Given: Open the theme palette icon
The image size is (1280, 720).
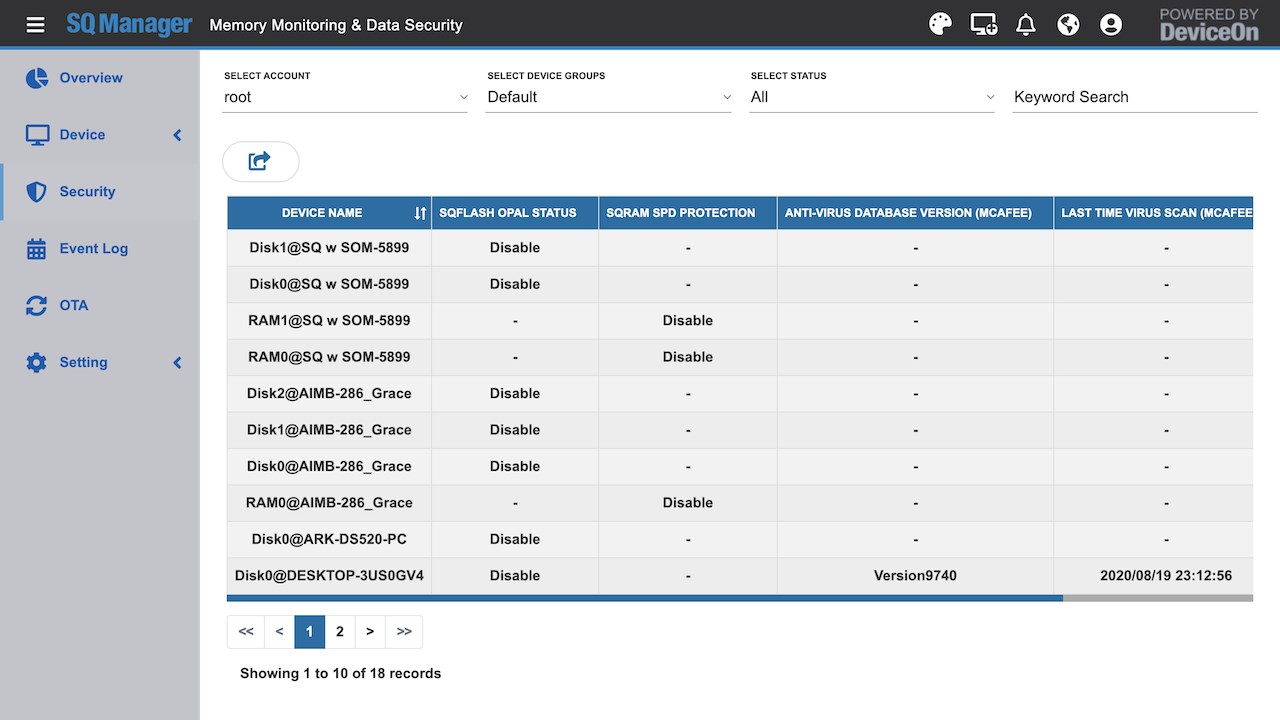Looking at the screenshot, I should pos(940,24).
